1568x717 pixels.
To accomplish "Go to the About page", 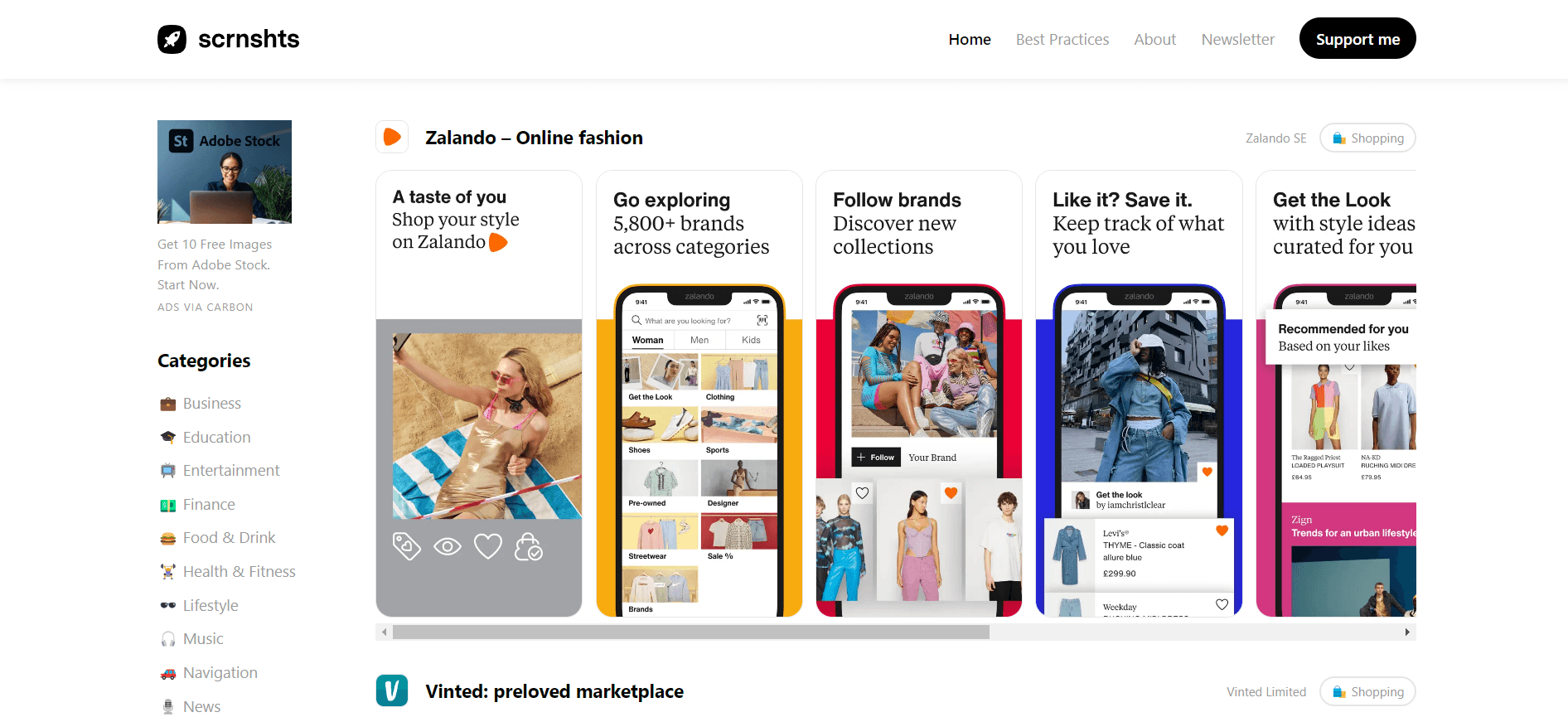I will pos(1154,39).
